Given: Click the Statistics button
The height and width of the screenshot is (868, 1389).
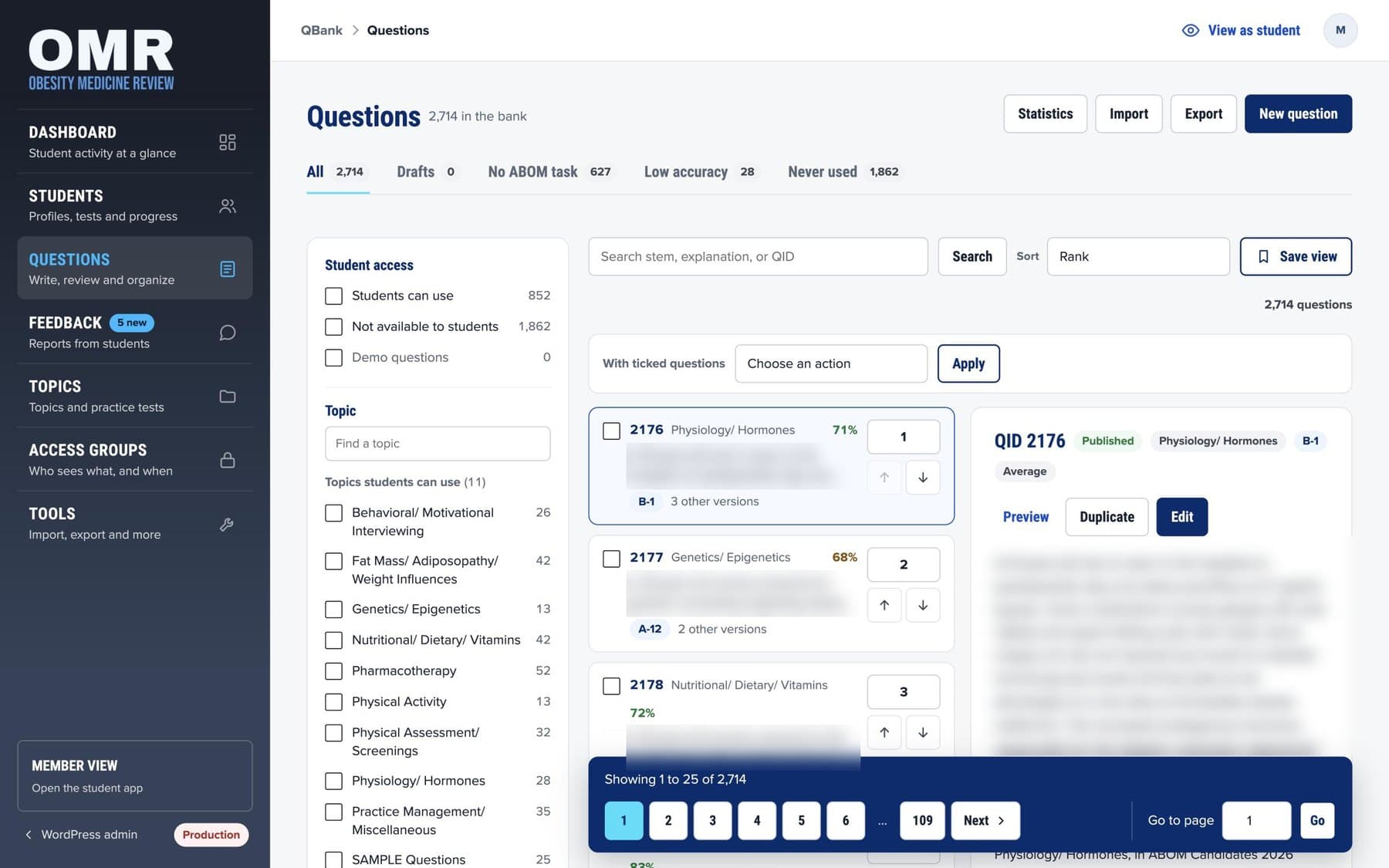Looking at the screenshot, I should coord(1045,113).
